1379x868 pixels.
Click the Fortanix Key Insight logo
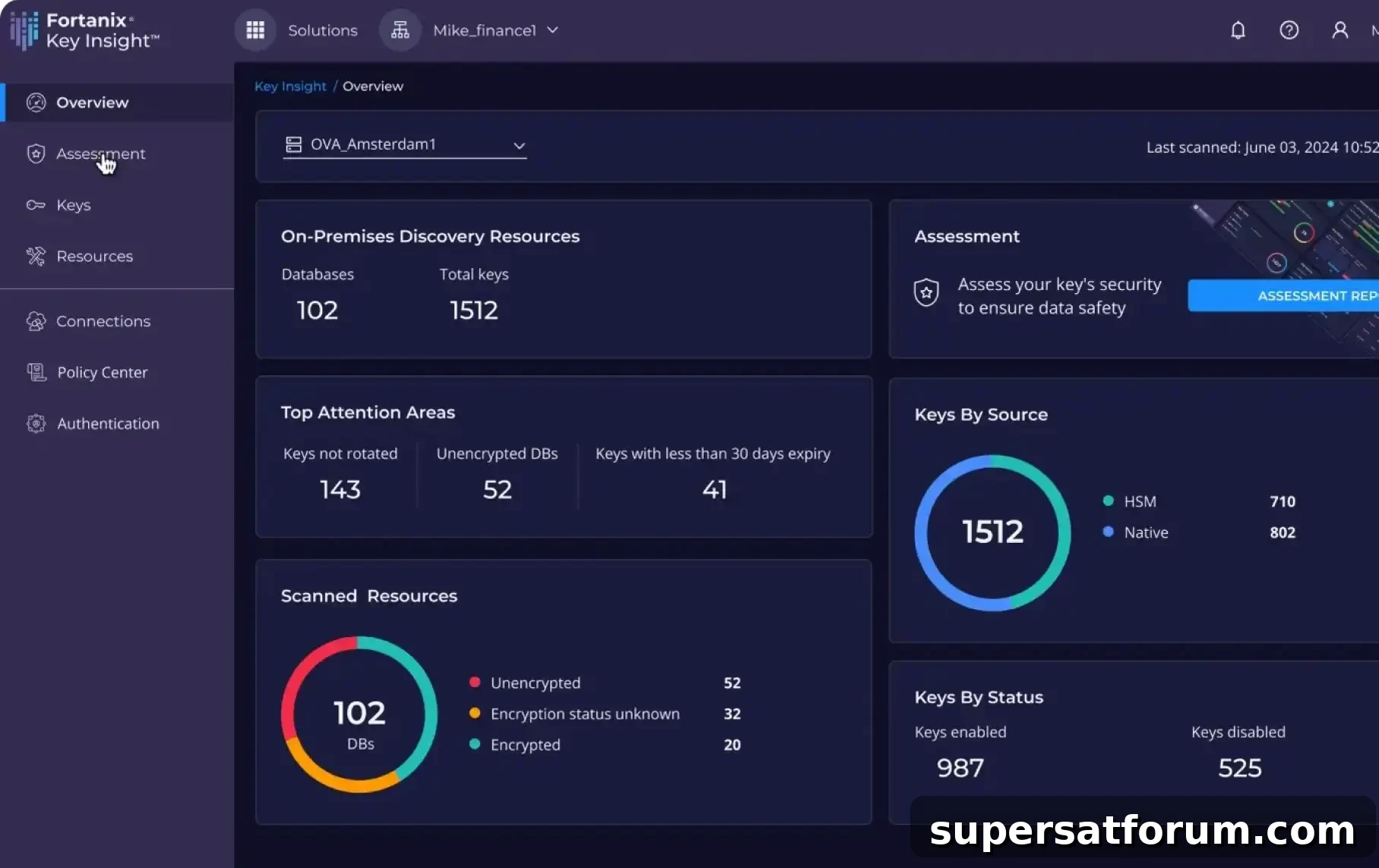coord(85,30)
